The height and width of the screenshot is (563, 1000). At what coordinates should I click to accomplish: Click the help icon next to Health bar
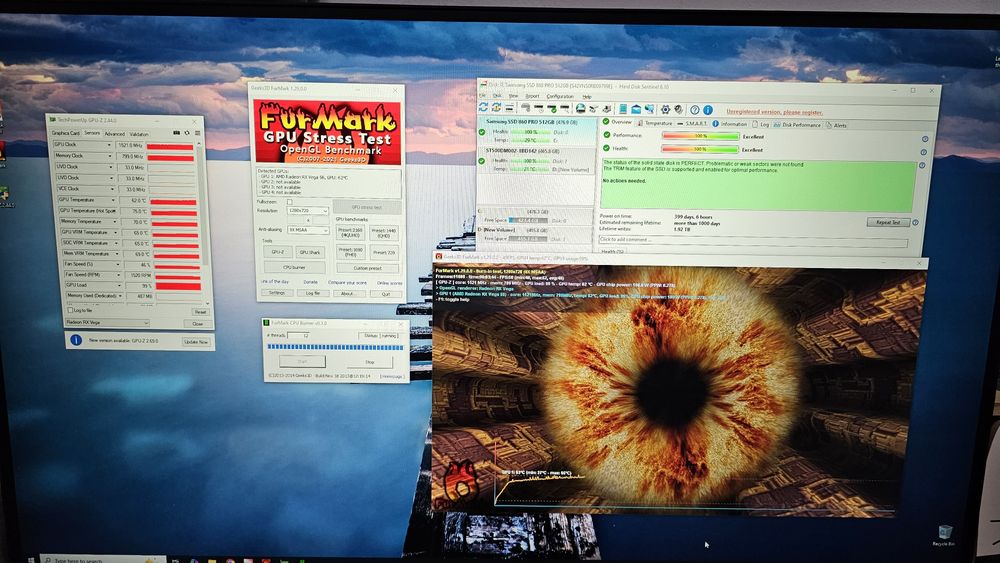click(923, 152)
